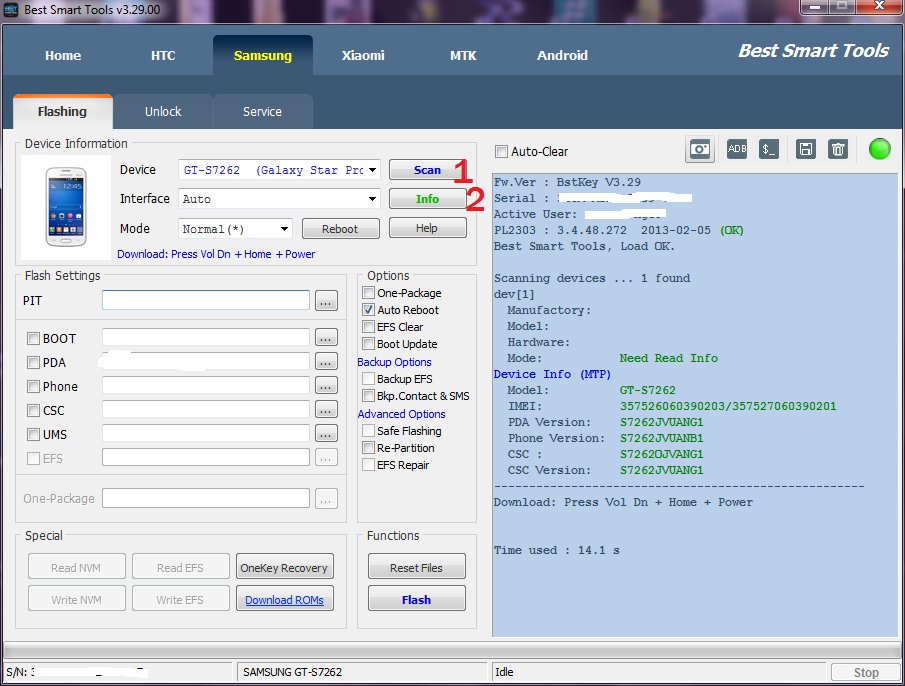Open the Download ROMs link

coord(284,600)
